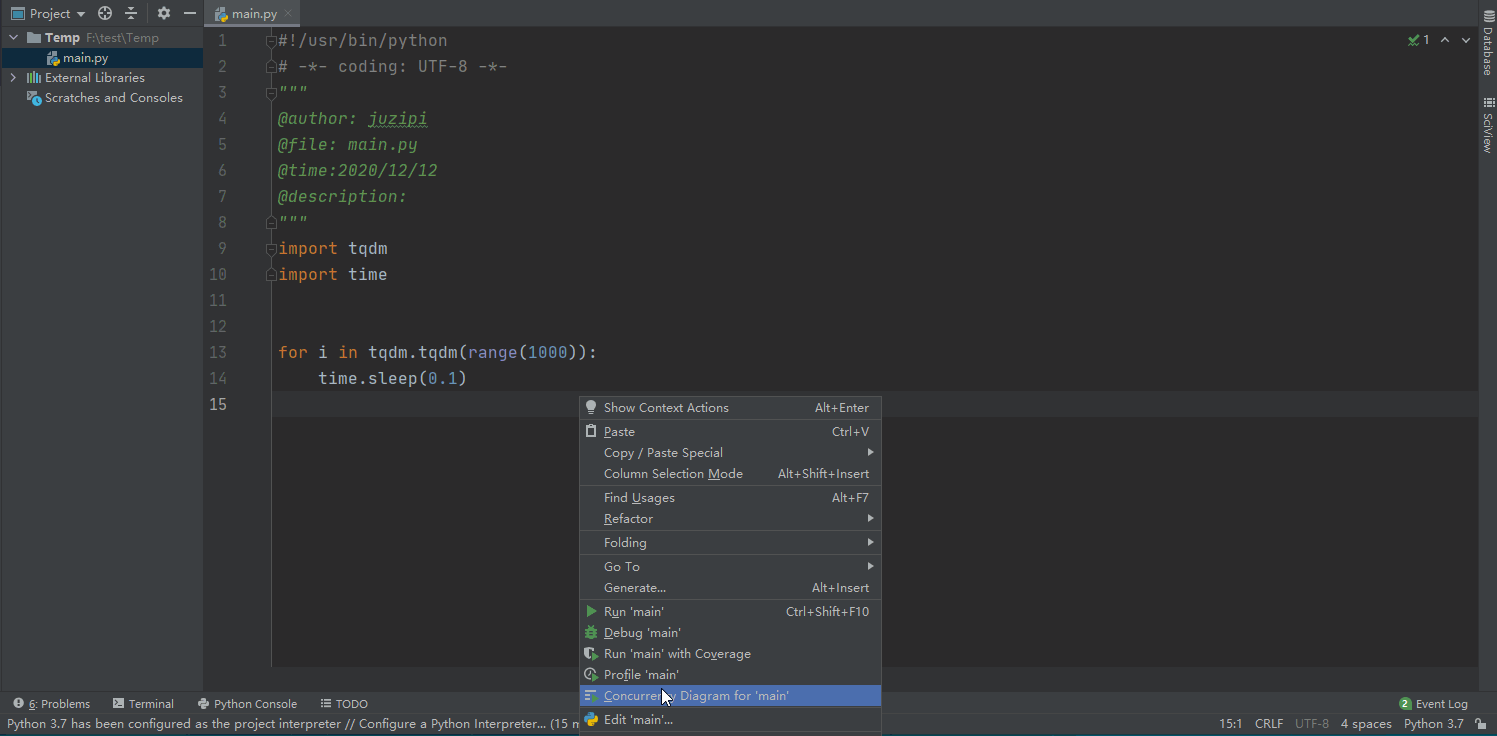Select main.py in project tree

pos(85,58)
